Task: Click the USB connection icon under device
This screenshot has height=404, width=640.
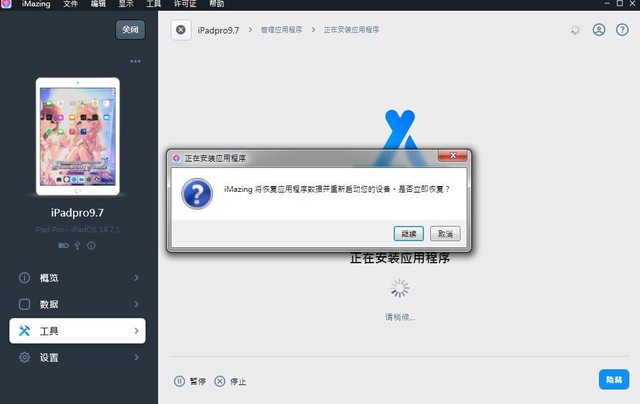Action: pyautogui.click(x=78, y=245)
